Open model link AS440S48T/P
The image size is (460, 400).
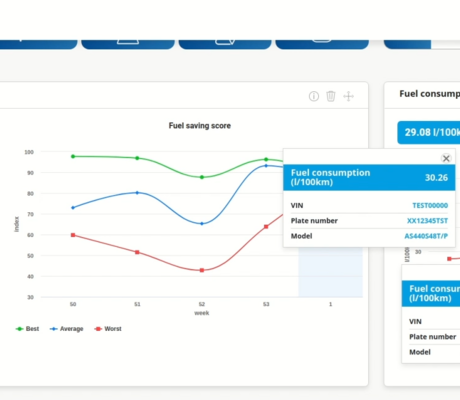pos(426,236)
